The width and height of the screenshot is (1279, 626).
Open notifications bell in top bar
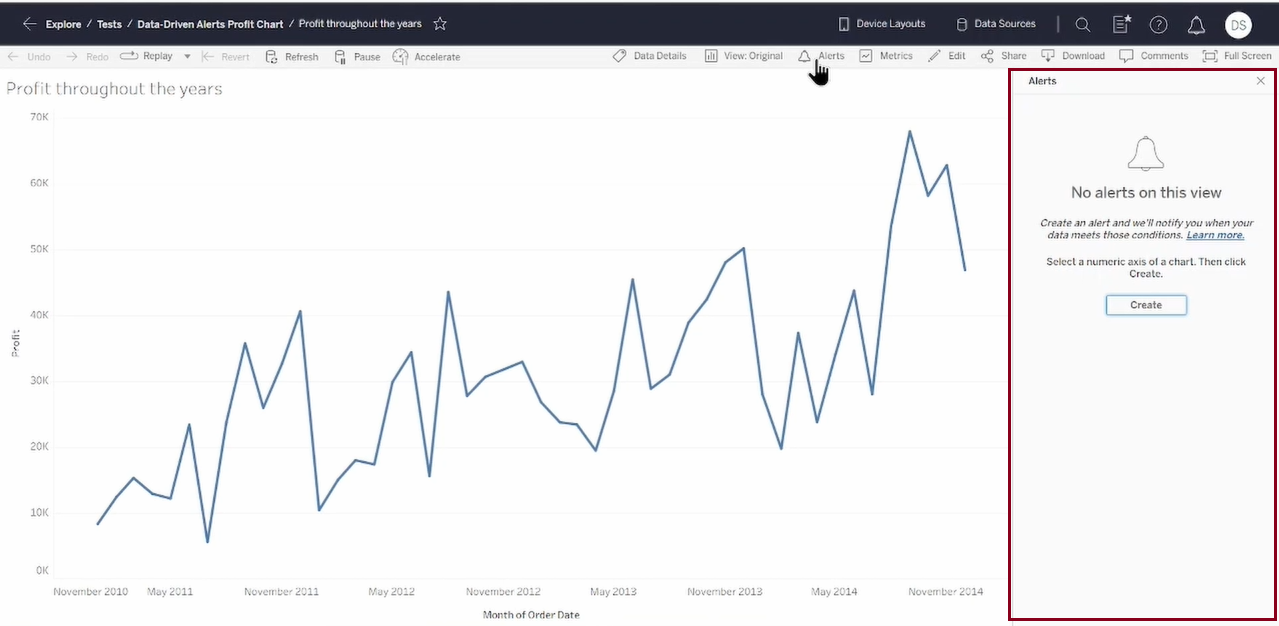coord(1196,25)
